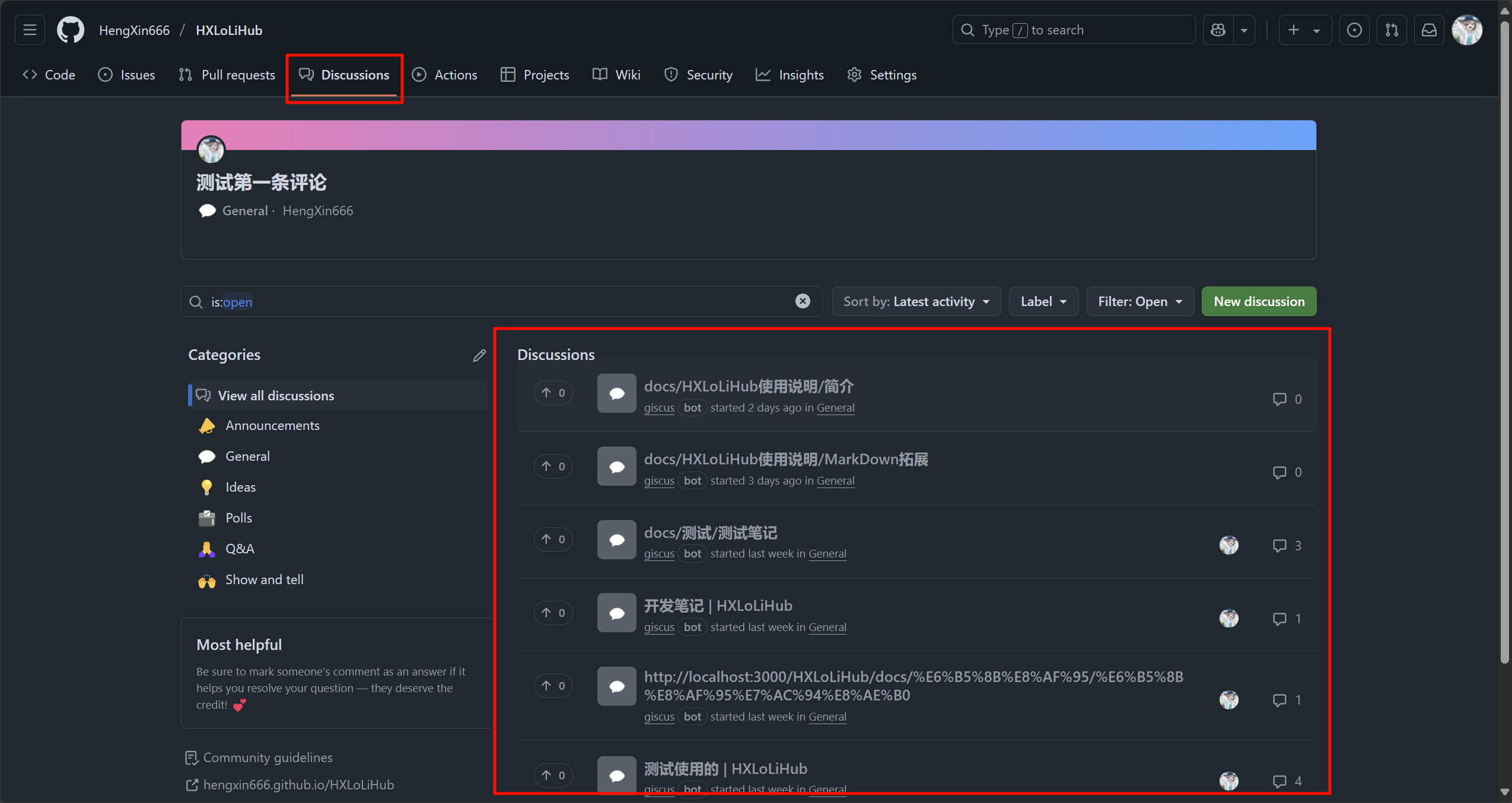Select View all discussions category
Viewport: 1512px width, 803px height.
click(x=338, y=396)
